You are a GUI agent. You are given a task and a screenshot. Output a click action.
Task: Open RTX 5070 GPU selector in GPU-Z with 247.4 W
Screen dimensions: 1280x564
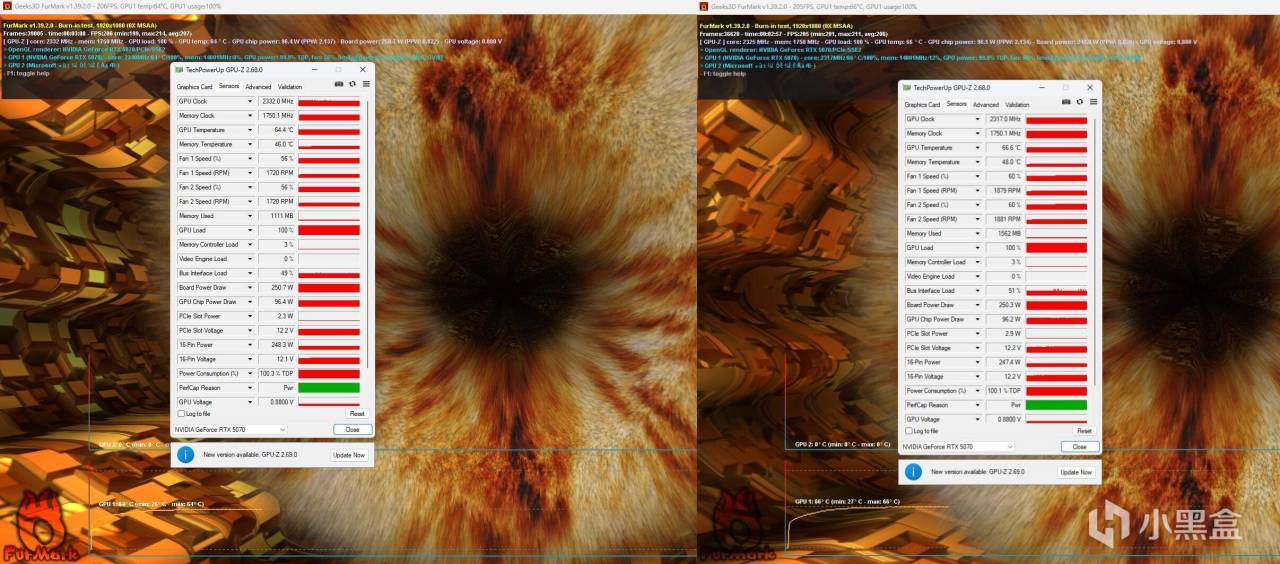click(x=958, y=447)
